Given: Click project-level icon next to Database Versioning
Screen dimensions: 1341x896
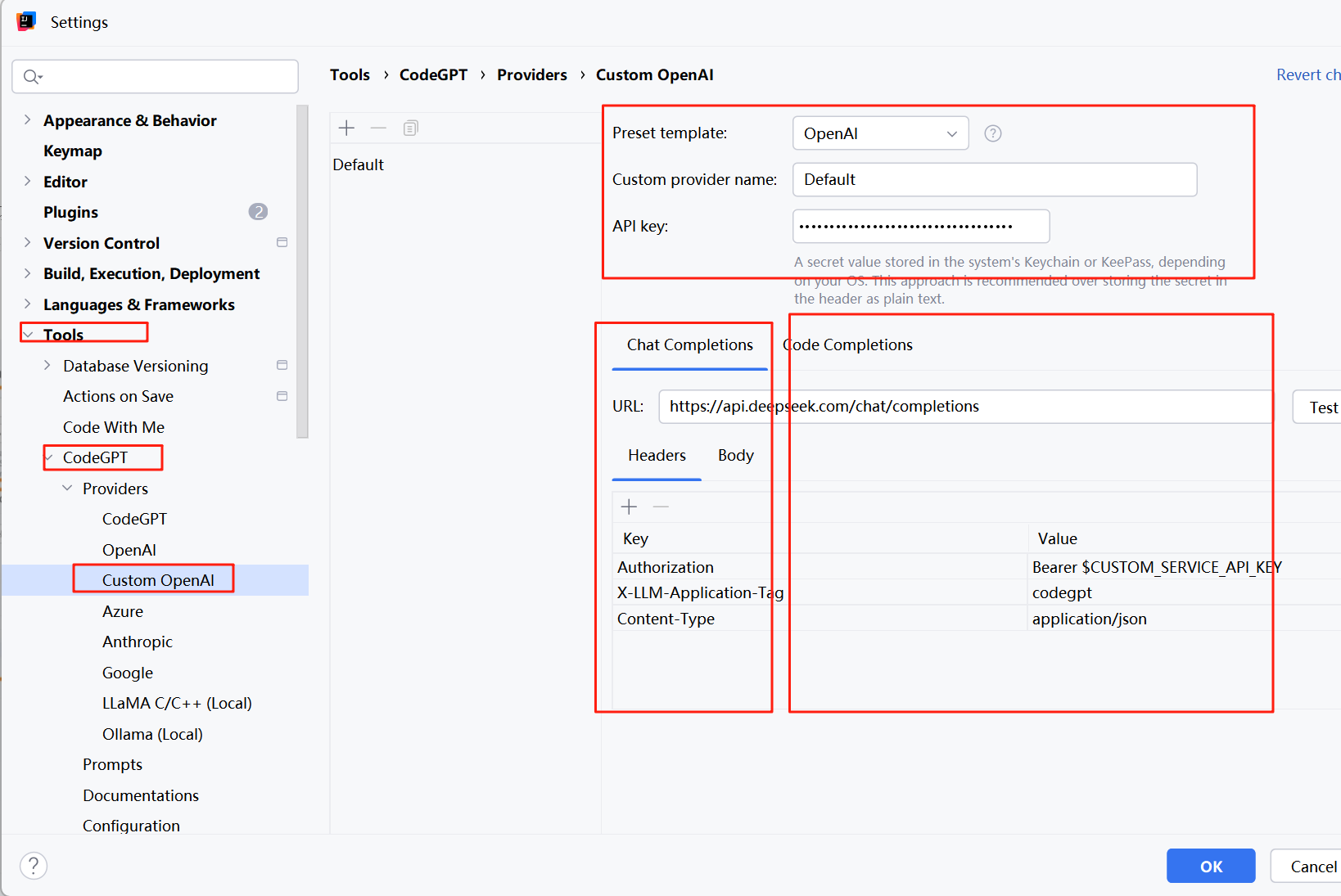Looking at the screenshot, I should 282,365.
